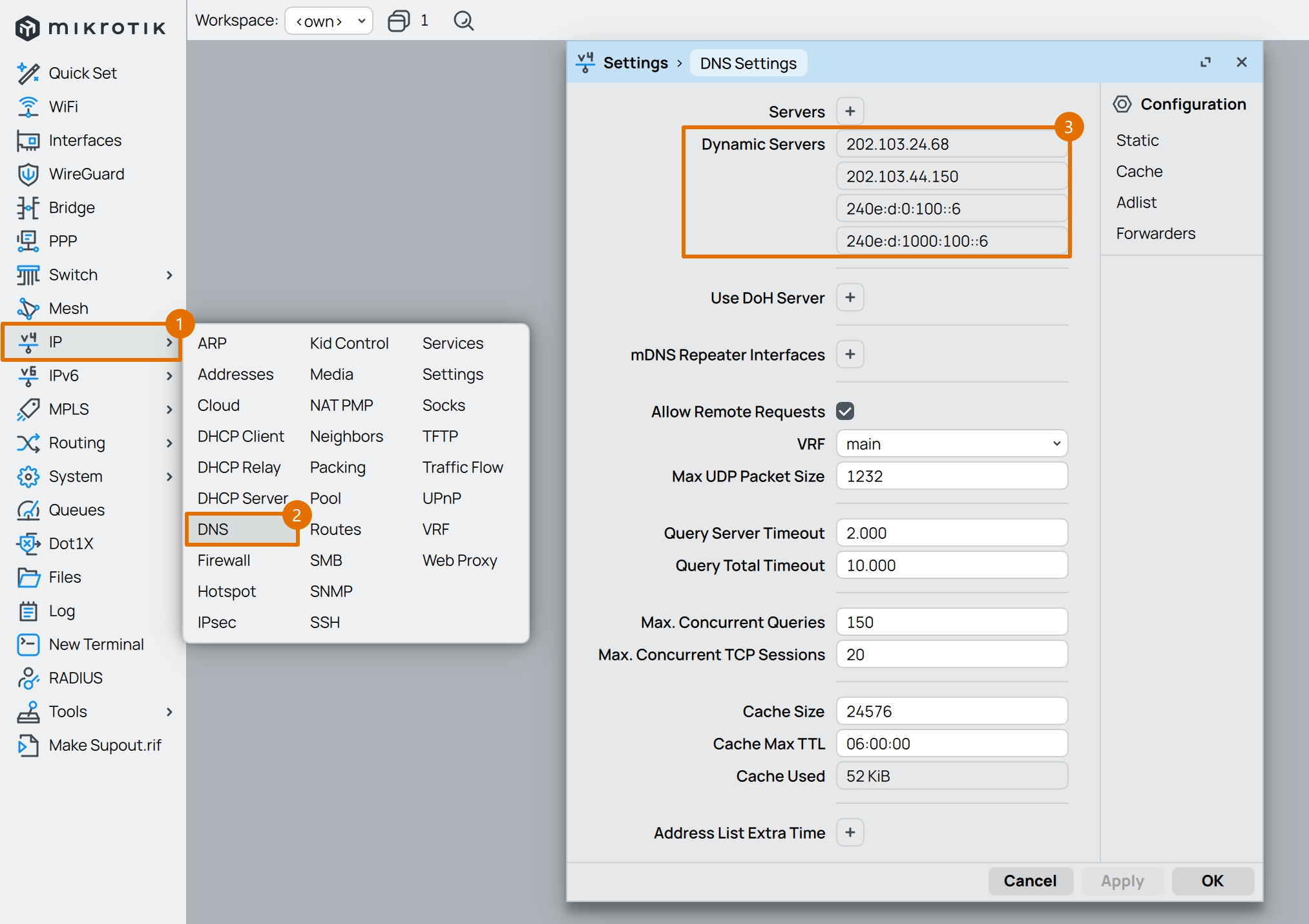Open the Workspace own dropdown

tap(329, 21)
